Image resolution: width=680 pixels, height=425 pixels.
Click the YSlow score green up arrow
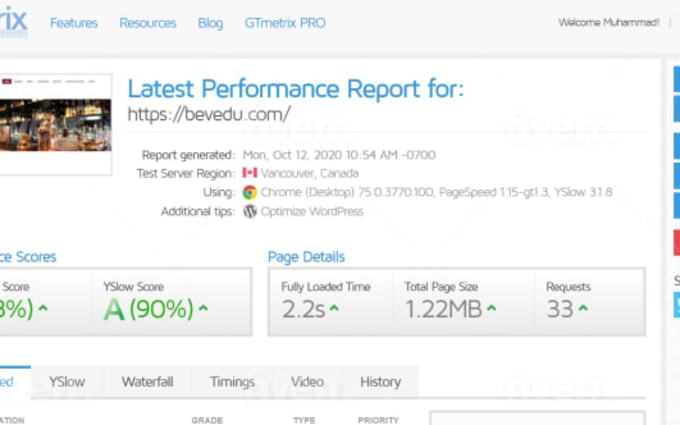point(203,308)
